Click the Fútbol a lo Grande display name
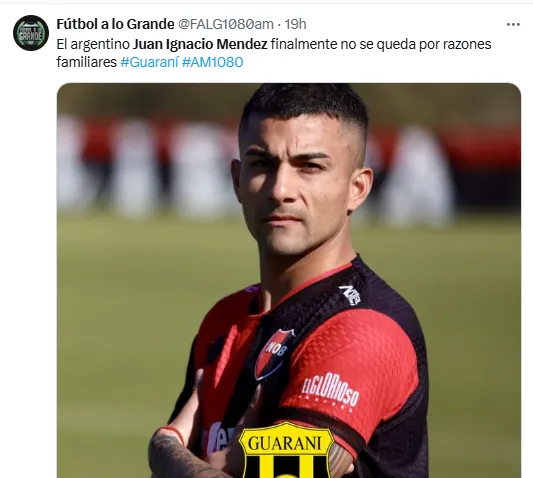 [115, 24]
